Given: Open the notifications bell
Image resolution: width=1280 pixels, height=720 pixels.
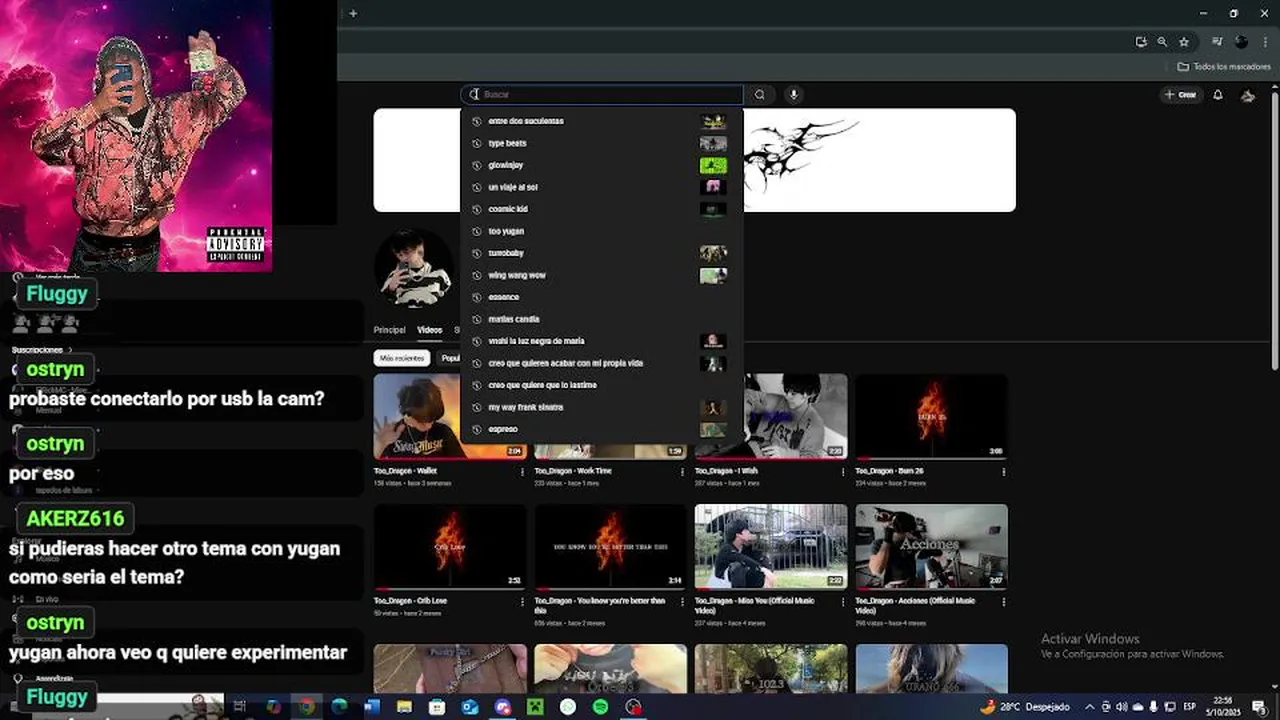Looking at the screenshot, I should tap(1218, 95).
